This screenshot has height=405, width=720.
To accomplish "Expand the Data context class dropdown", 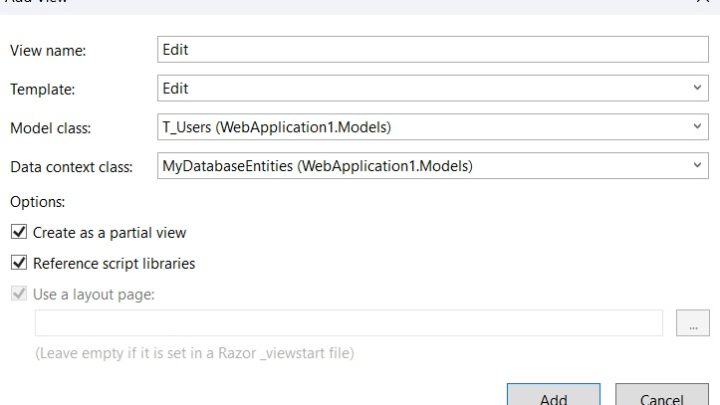I will click(433, 166).
